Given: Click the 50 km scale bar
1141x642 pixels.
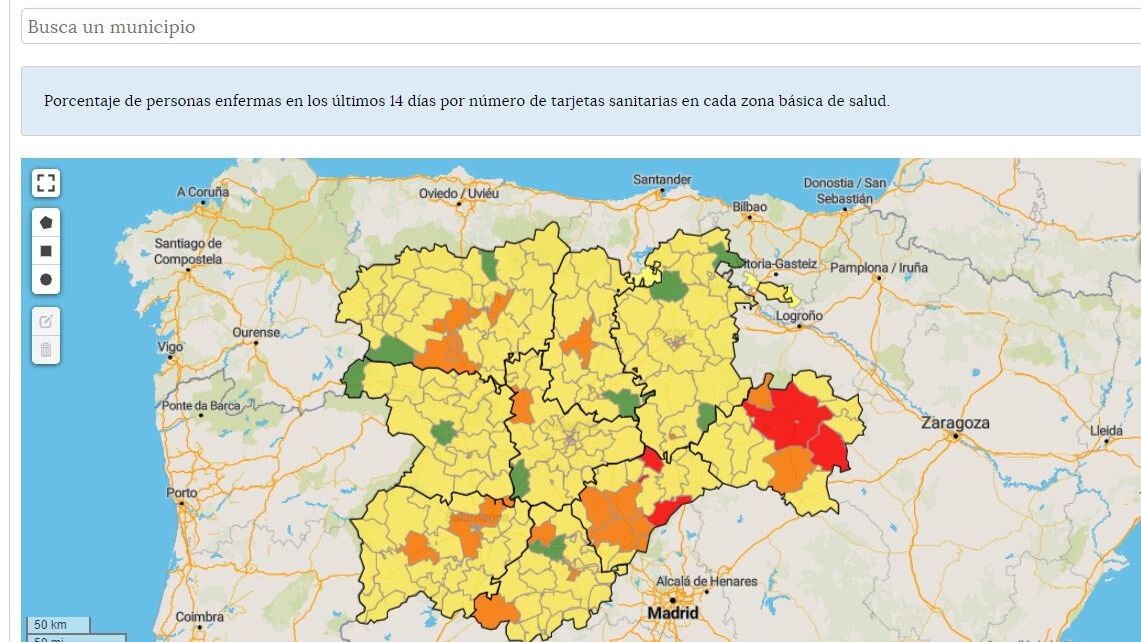Looking at the screenshot, I should pyautogui.click(x=58, y=625).
